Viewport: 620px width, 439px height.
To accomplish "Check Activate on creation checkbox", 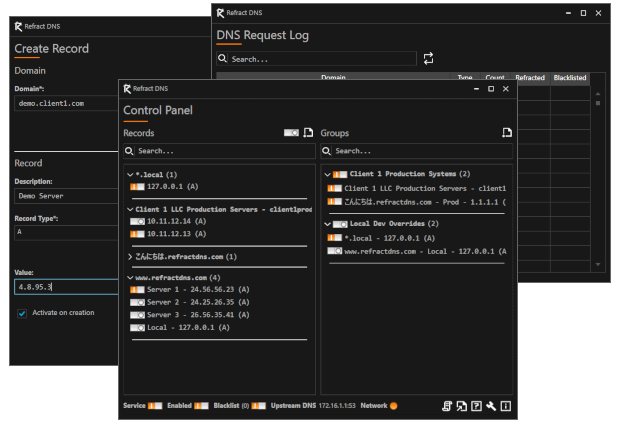I will click(22, 313).
